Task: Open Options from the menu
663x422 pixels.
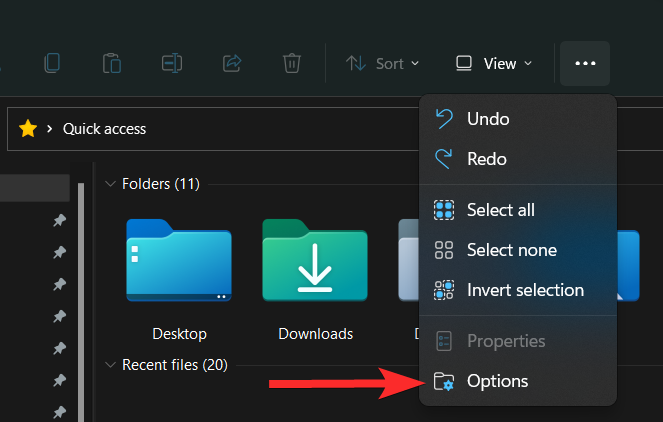Action: [497, 381]
